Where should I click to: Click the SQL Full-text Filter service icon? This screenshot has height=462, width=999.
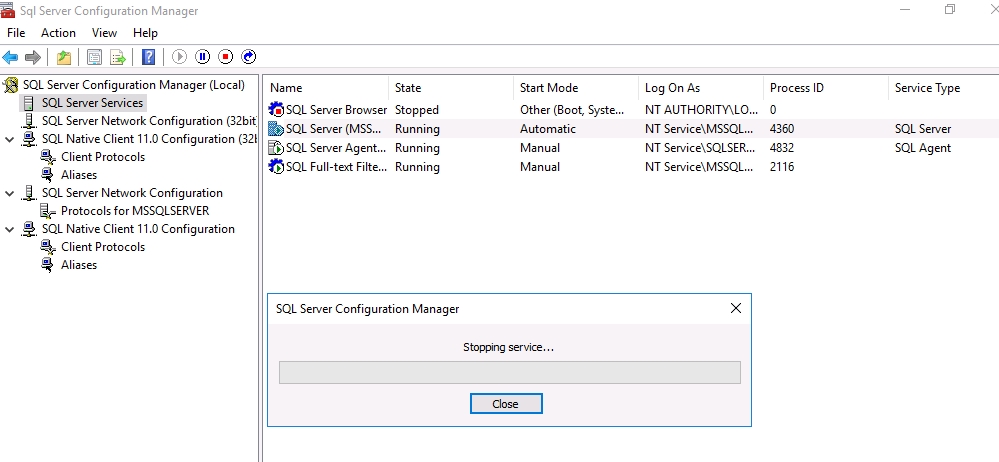coord(277,167)
